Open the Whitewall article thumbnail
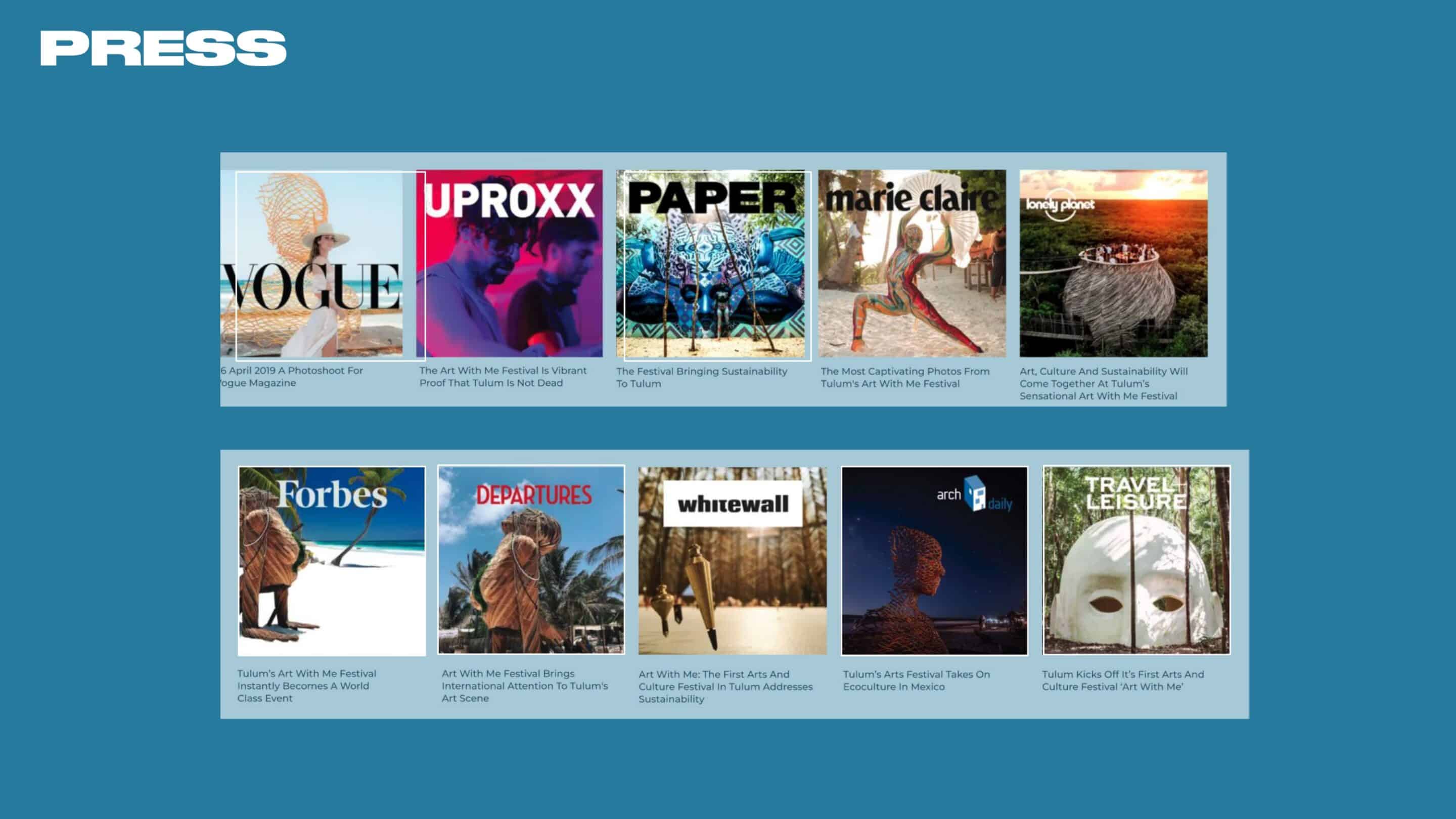This screenshot has height=819, width=1456. (733, 561)
